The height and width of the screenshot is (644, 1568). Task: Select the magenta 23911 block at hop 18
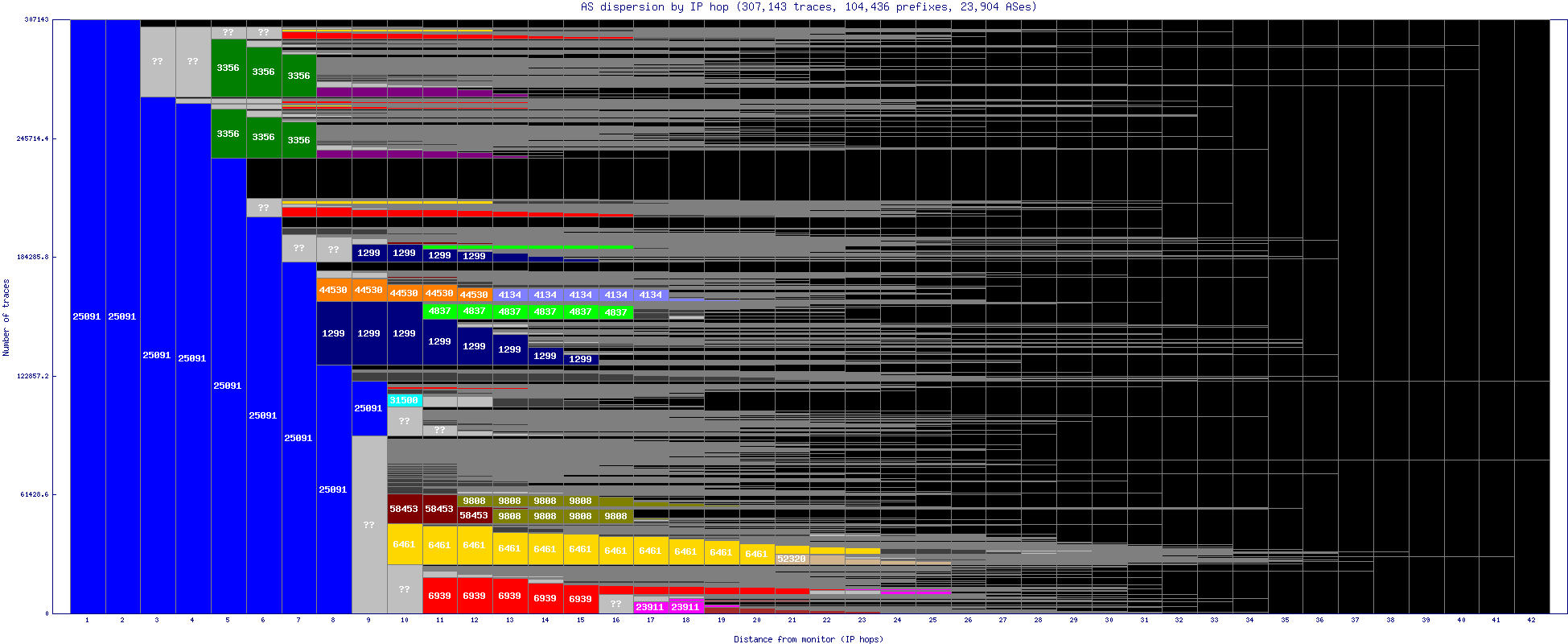(x=686, y=607)
